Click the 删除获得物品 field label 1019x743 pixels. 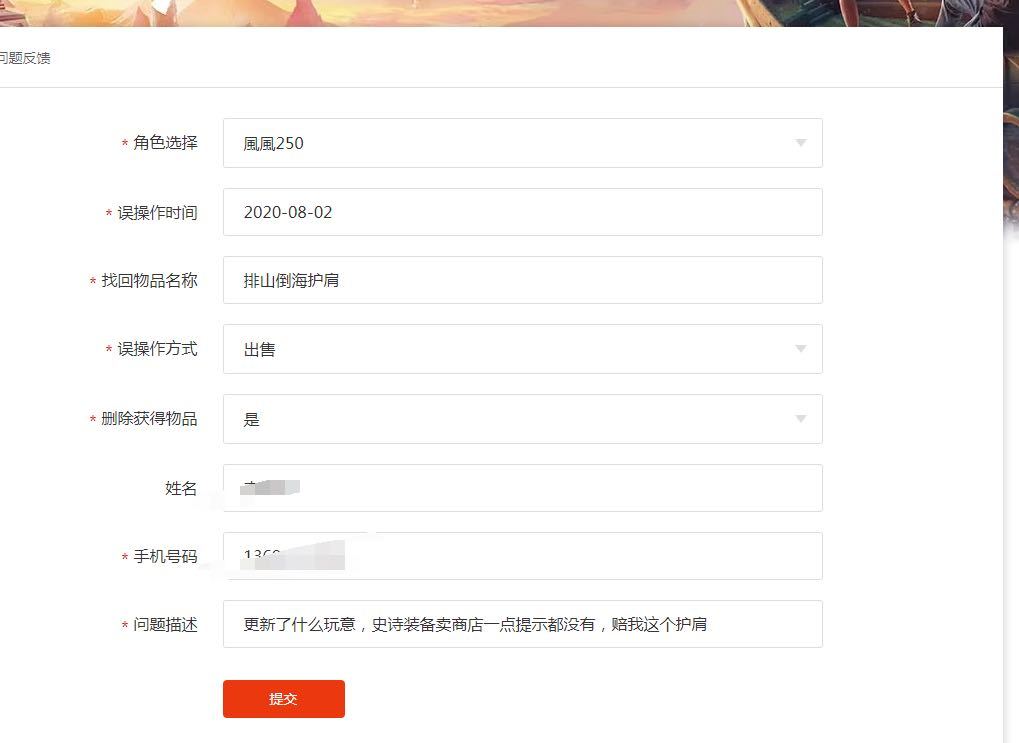click(x=149, y=419)
